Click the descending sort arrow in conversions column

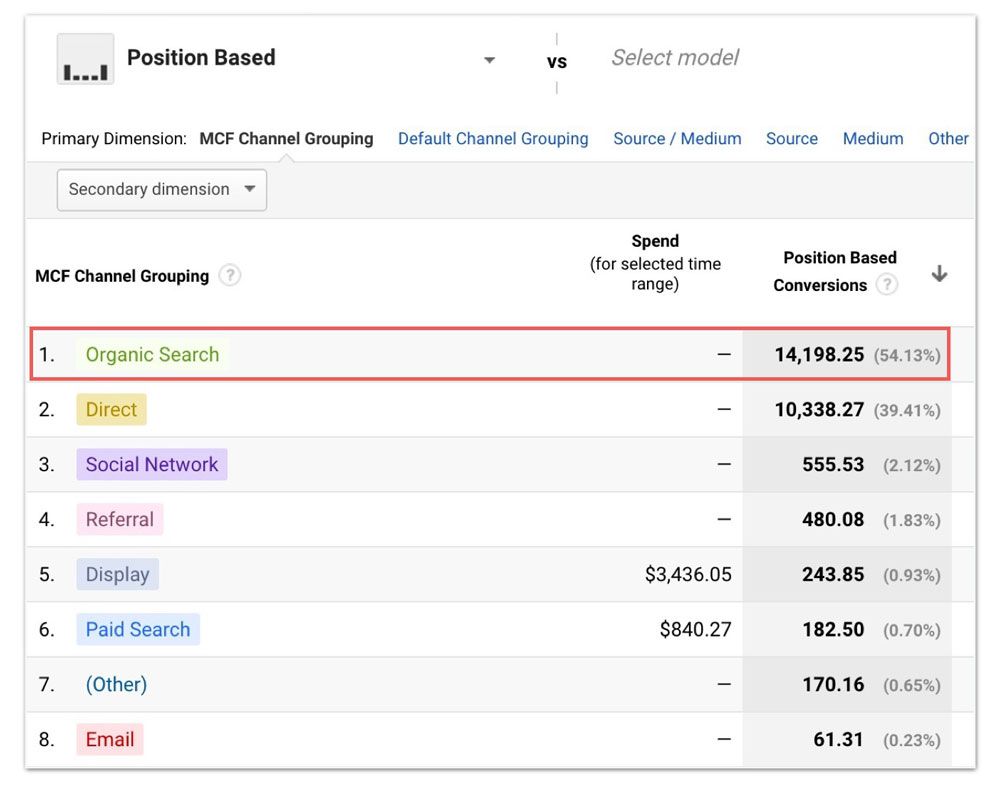(939, 274)
